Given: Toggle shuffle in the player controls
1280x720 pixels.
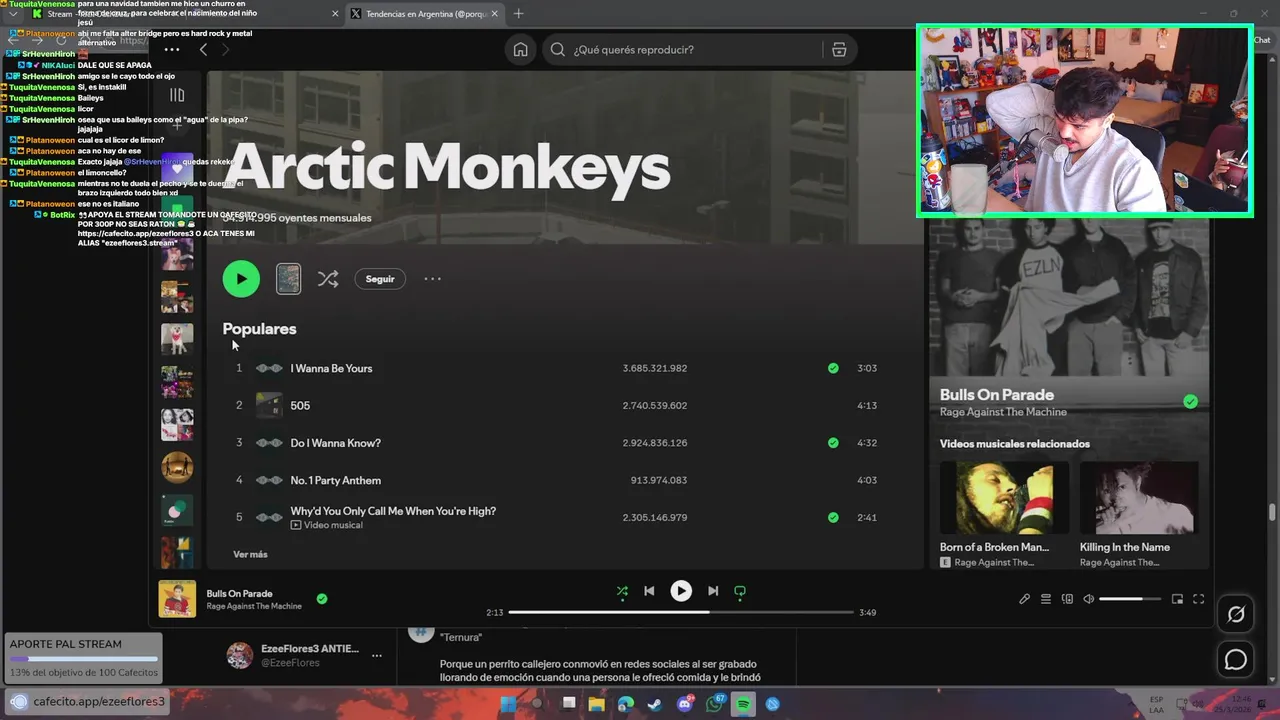Looking at the screenshot, I should (622, 591).
